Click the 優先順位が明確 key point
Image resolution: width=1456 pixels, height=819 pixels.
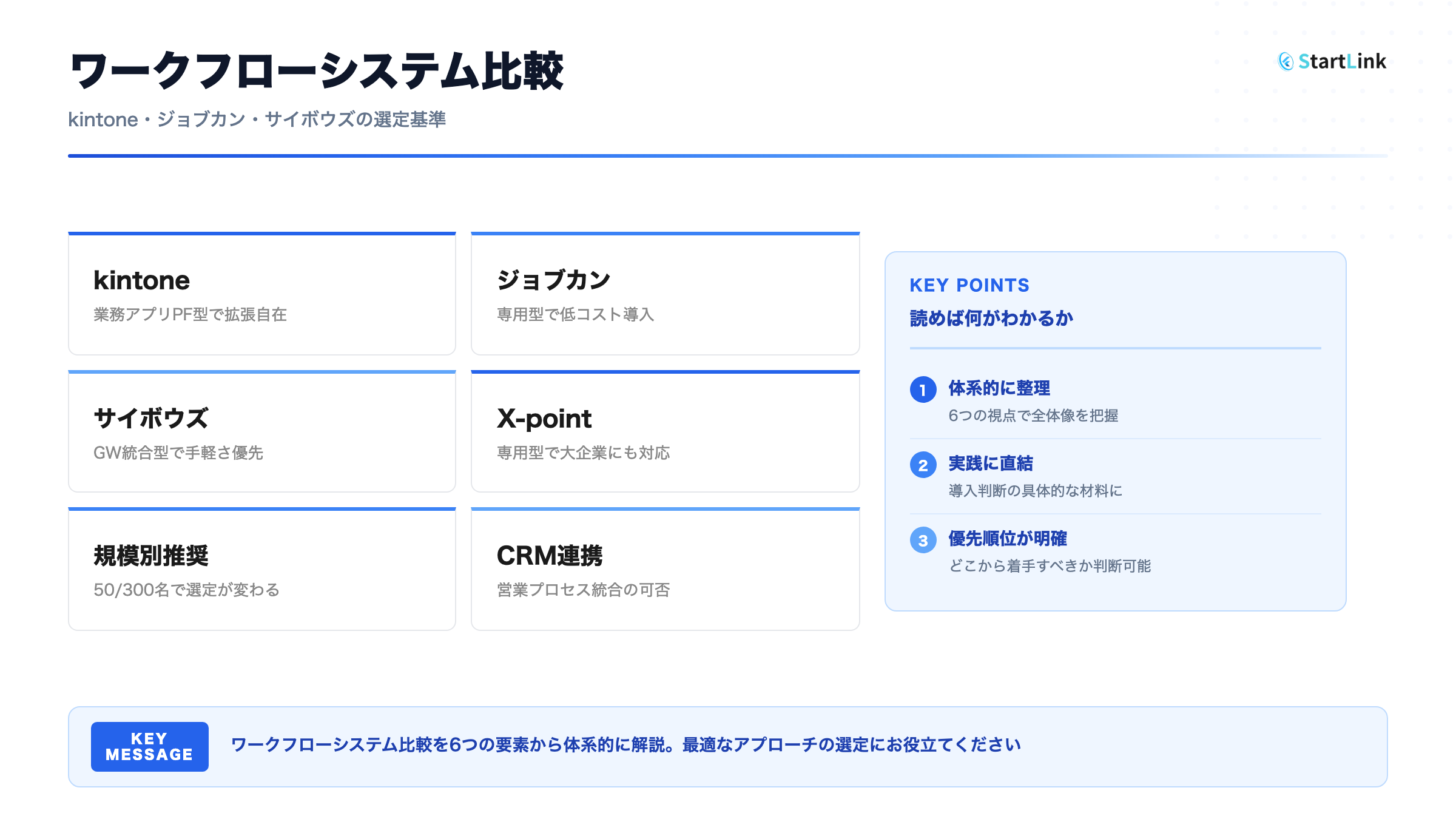[1008, 539]
